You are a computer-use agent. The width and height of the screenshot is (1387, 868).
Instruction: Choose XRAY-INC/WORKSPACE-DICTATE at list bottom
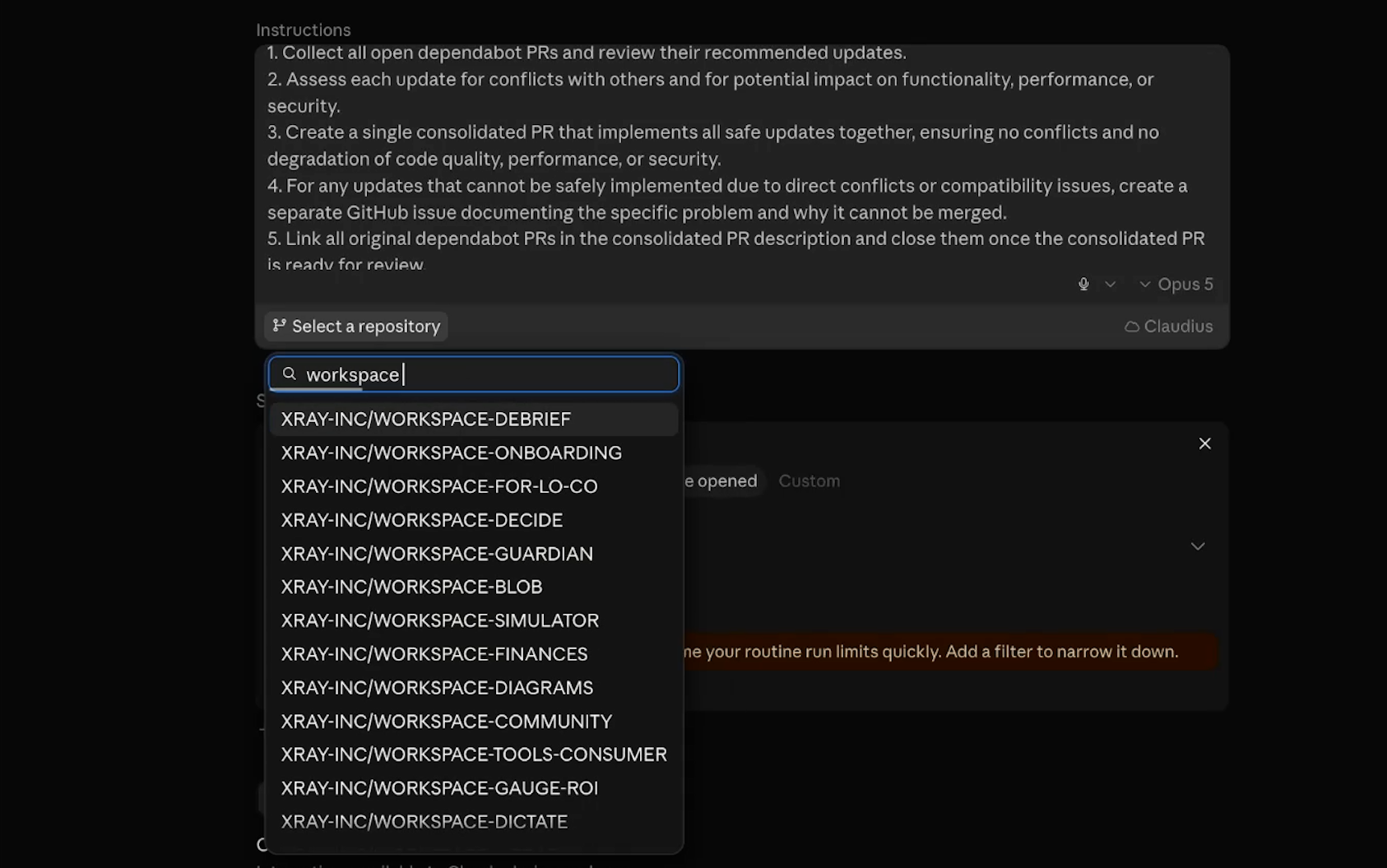(474, 822)
